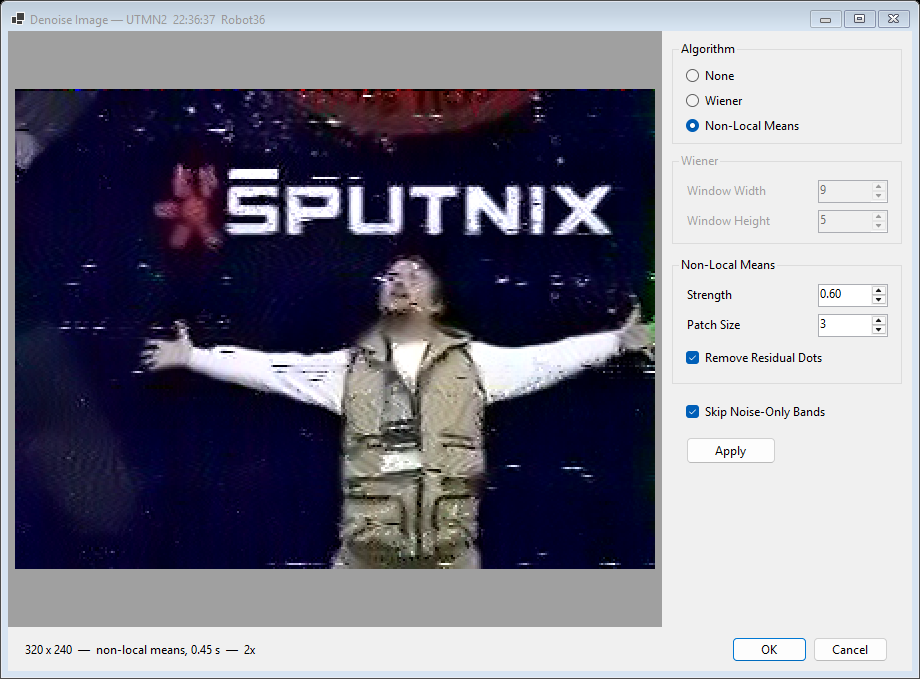
Task: Click the Patch Size value field
Action: (x=845, y=325)
